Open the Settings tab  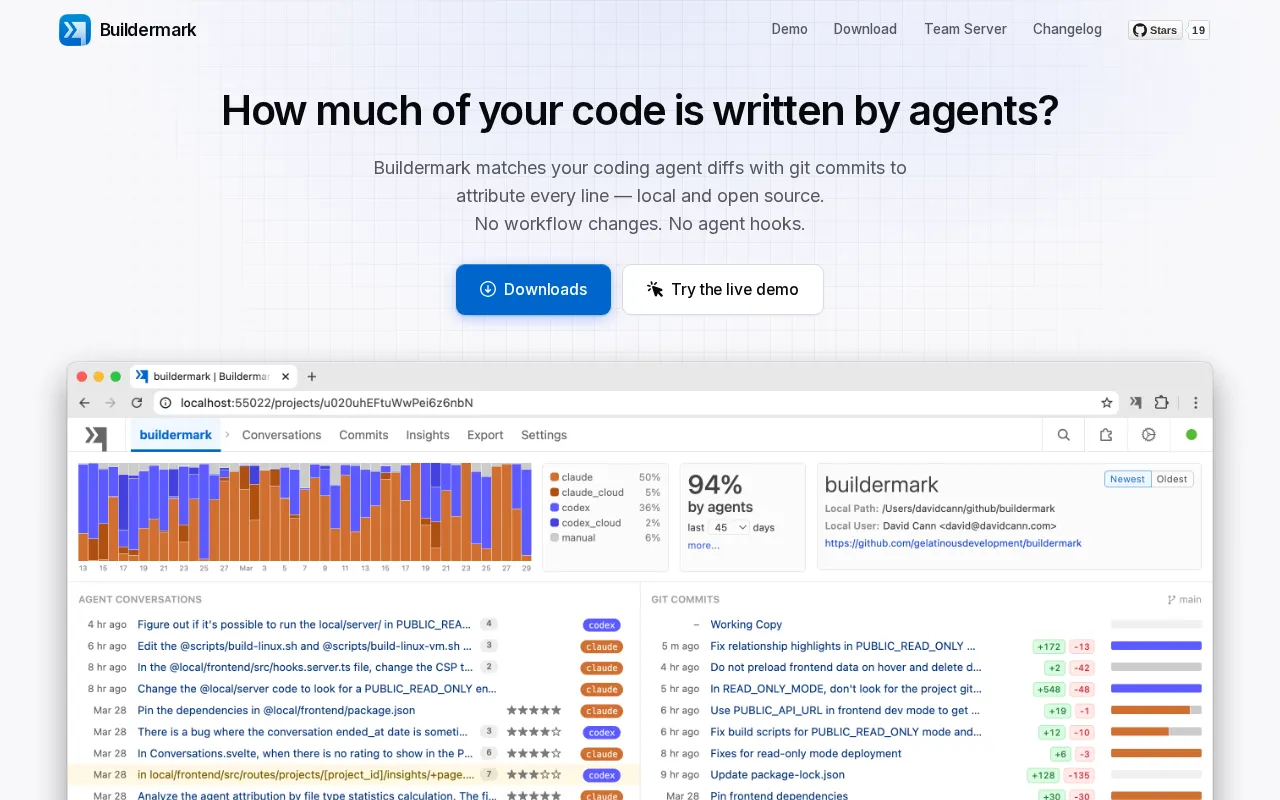click(x=544, y=435)
